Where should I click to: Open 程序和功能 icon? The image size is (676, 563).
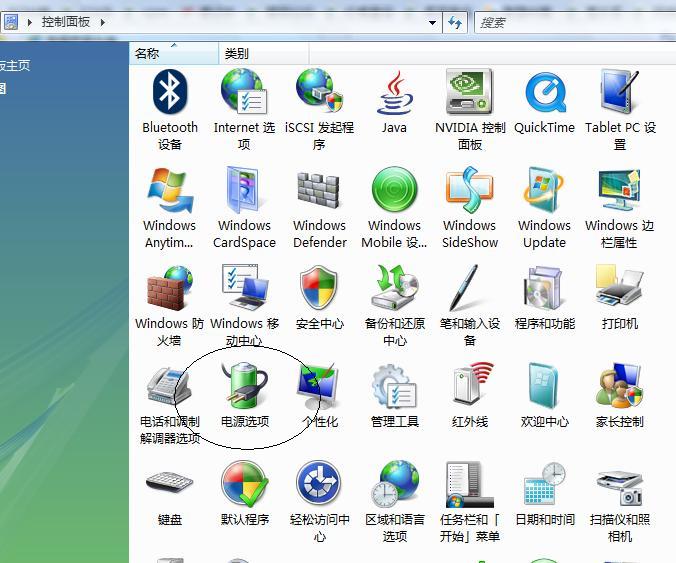click(x=545, y=288)
